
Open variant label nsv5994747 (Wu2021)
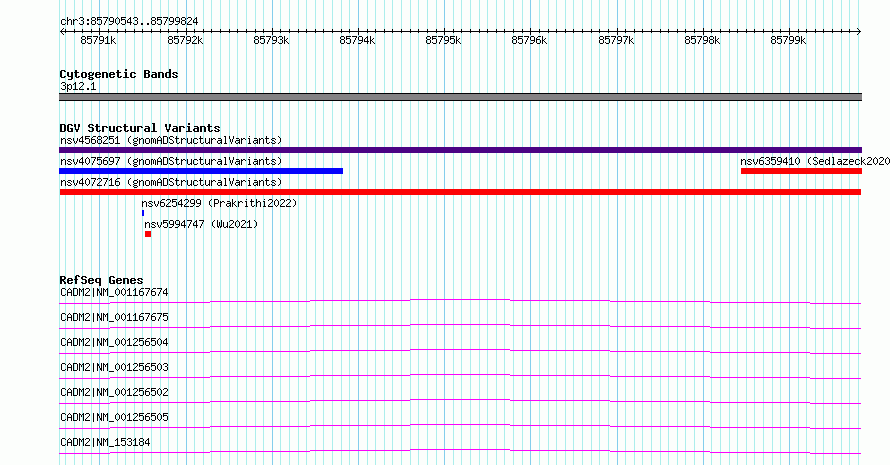coord(201,224)
